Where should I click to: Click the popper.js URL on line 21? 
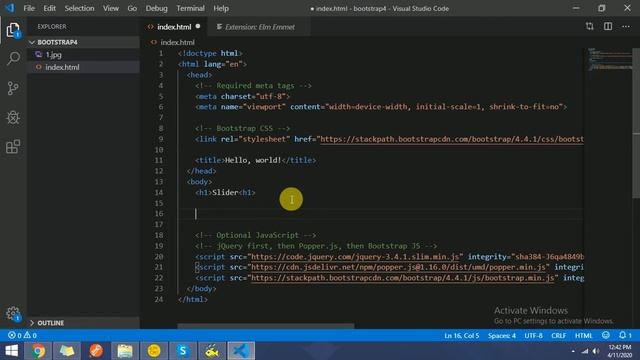(398, 267)
